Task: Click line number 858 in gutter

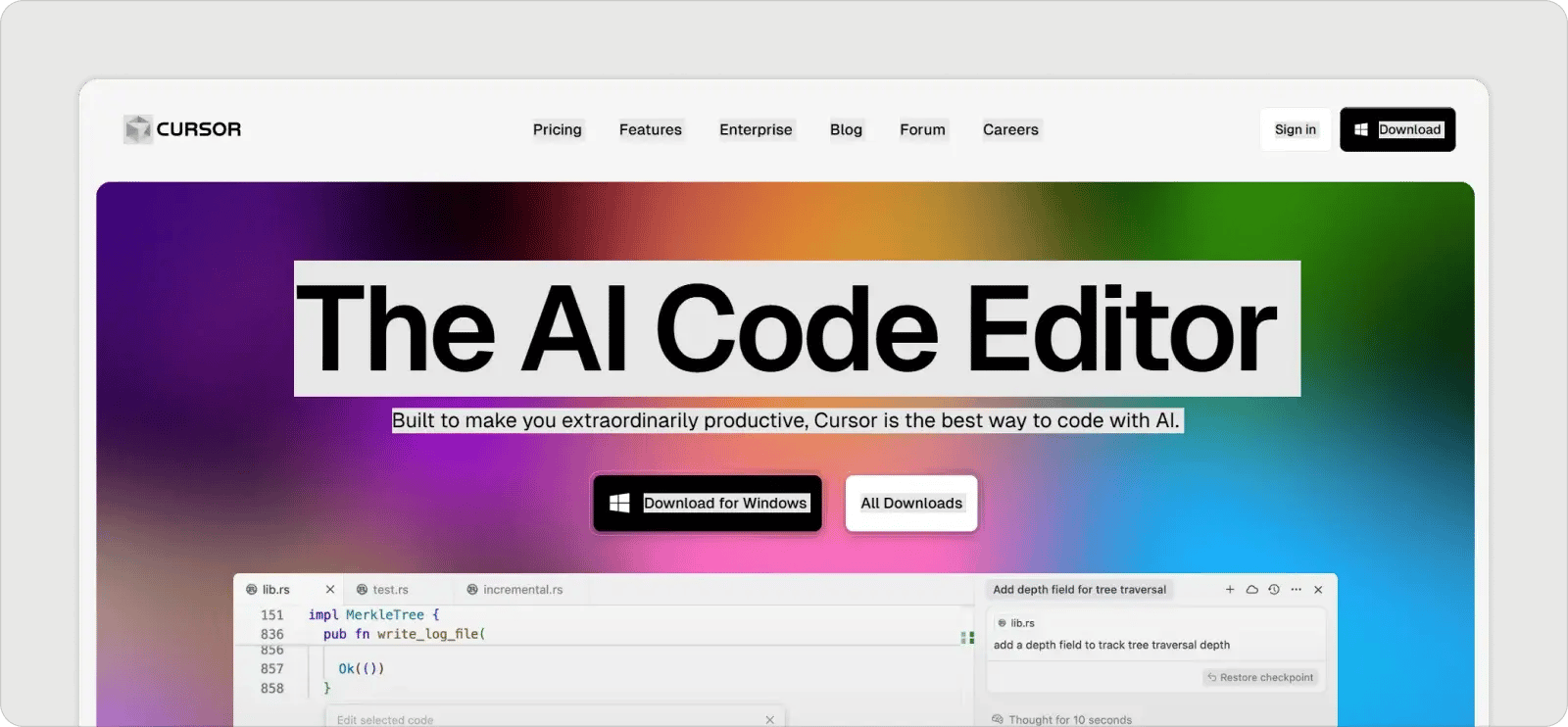Action: click(x=272, y=689)
